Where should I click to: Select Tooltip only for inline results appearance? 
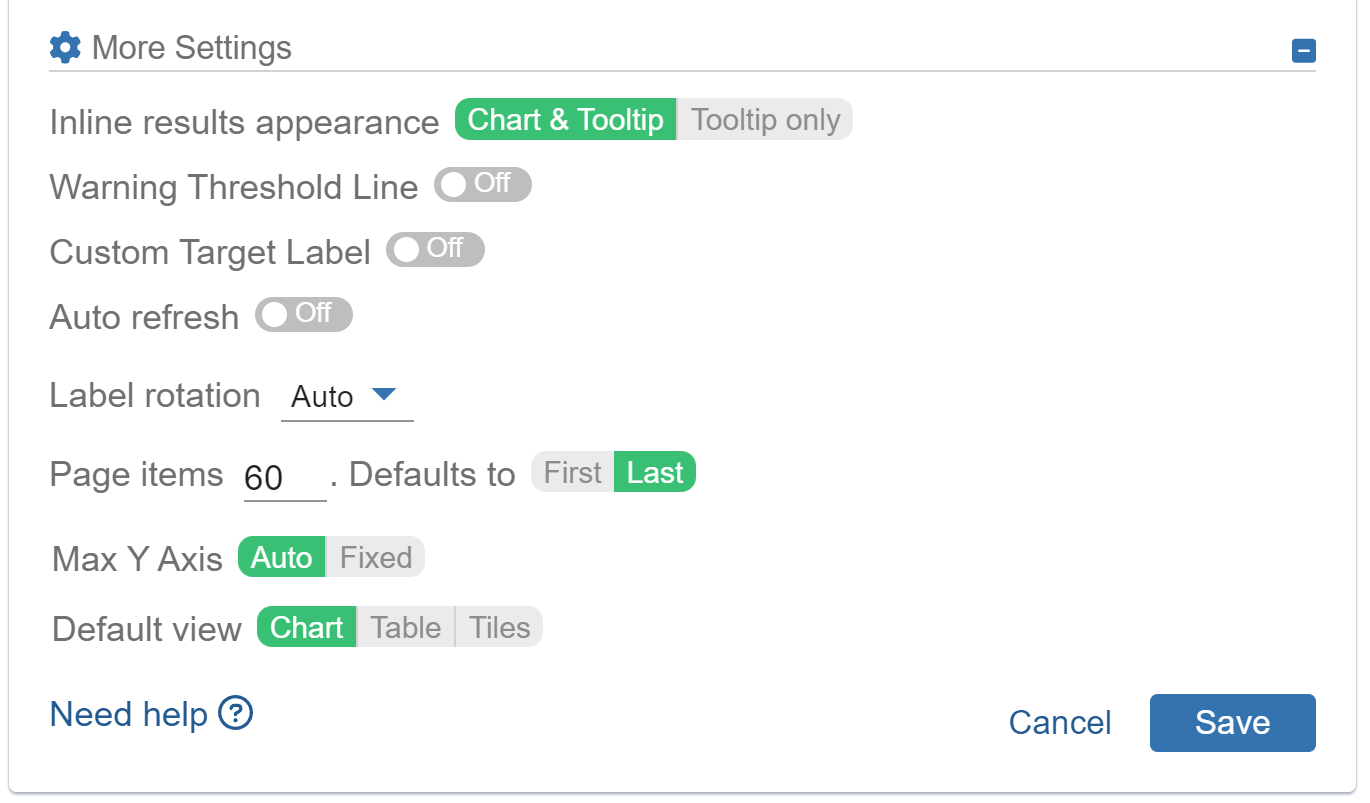coord(764,119)
